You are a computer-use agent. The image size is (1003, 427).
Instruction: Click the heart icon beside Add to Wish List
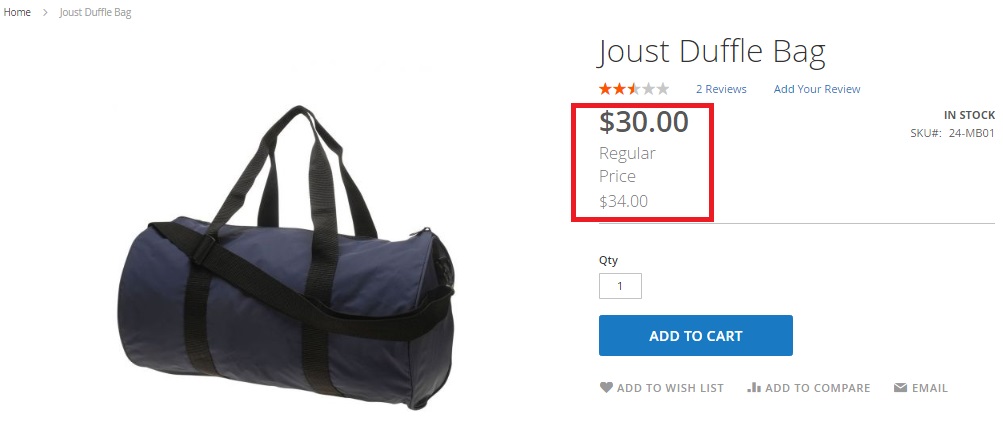pos(606,387)
